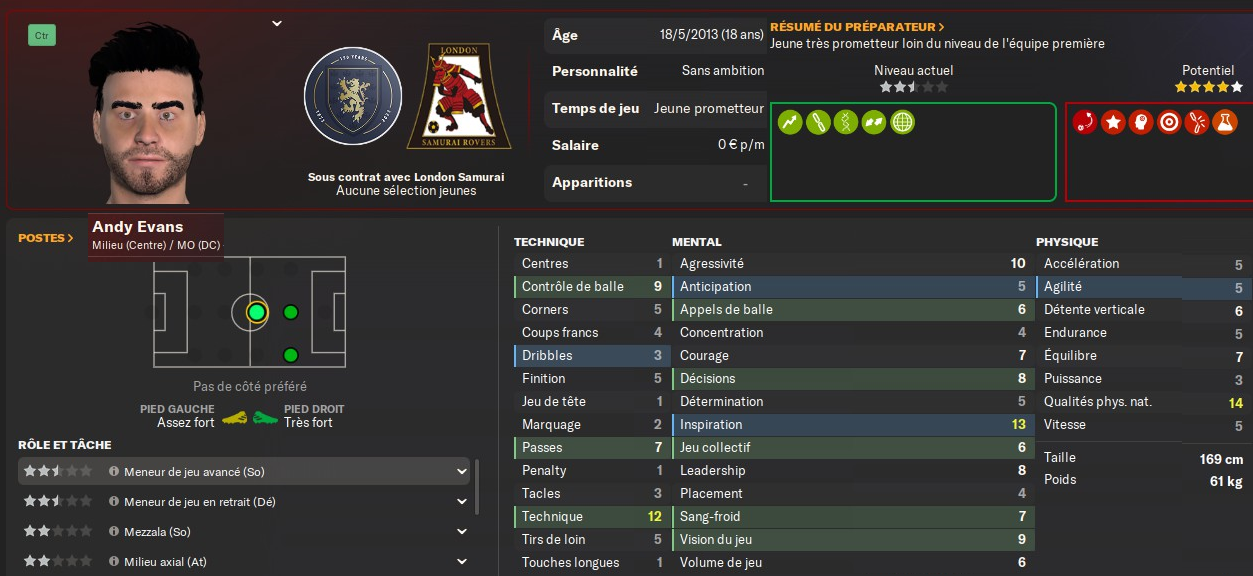1253x576 pixels.
Task: Click the London Samurai Rovers crest
Action: (x=459, y=97)
